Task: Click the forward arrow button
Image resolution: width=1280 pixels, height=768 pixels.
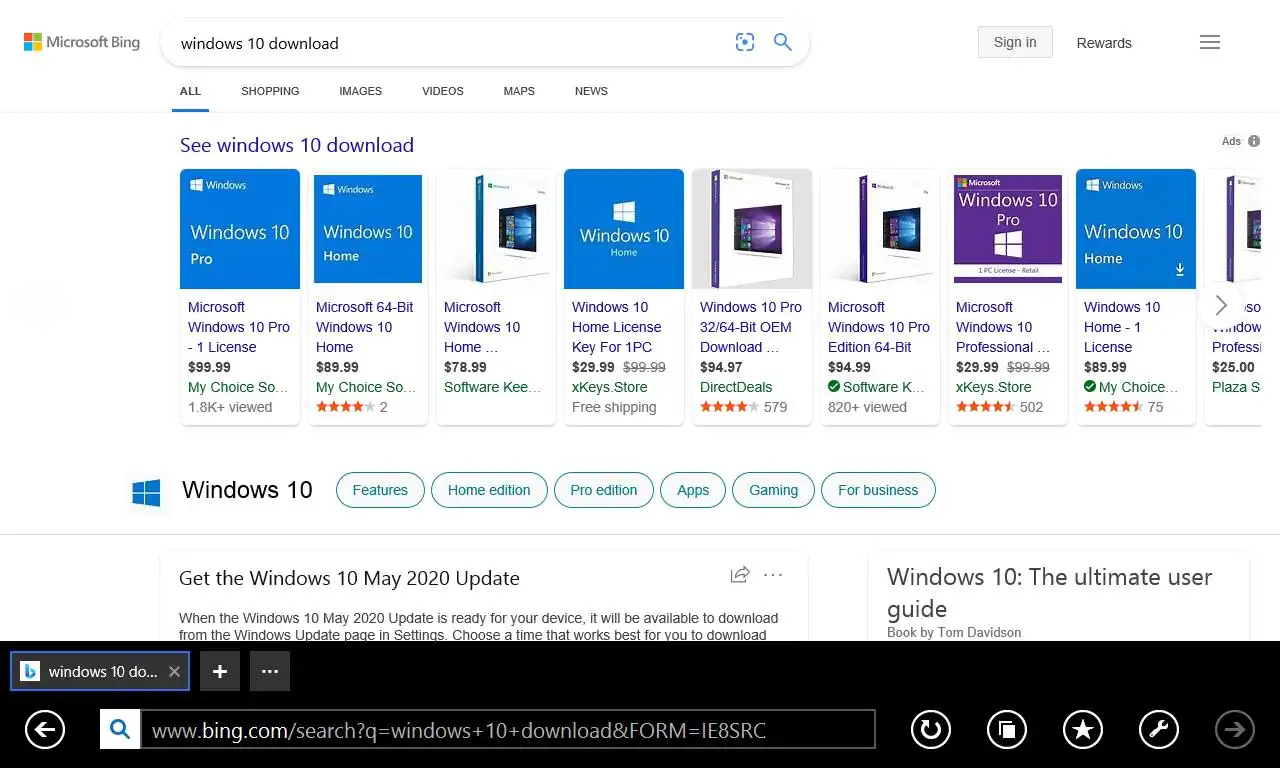Action: (x=1235, y=730)
